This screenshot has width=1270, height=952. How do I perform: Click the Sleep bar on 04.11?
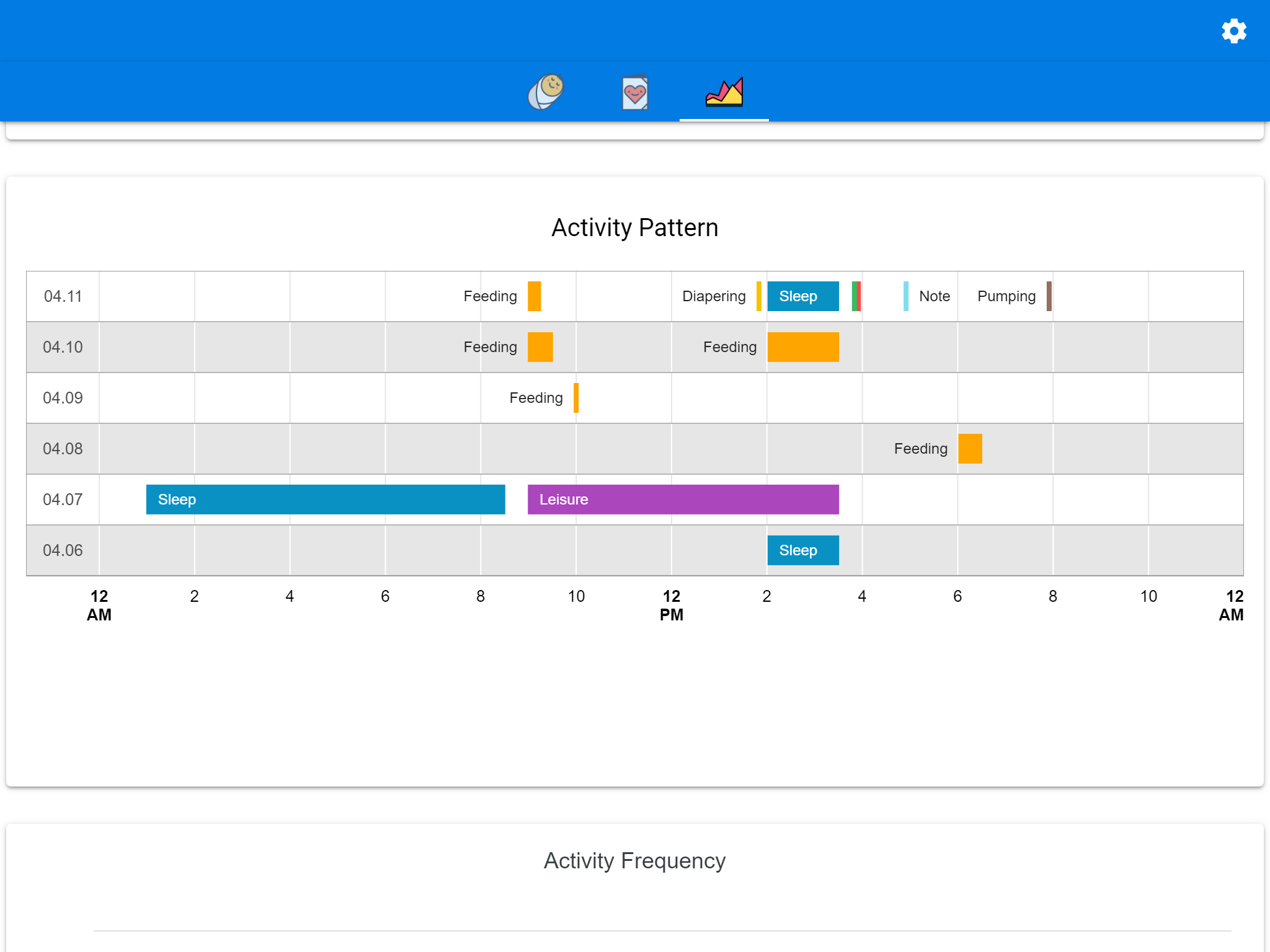pos(802,296)
